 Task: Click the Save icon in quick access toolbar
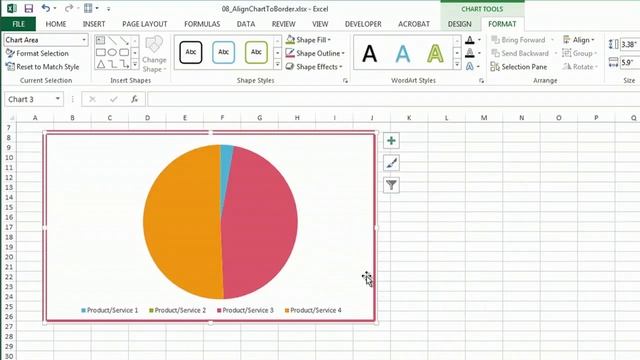pyautogui.click(x=29, y=8)
